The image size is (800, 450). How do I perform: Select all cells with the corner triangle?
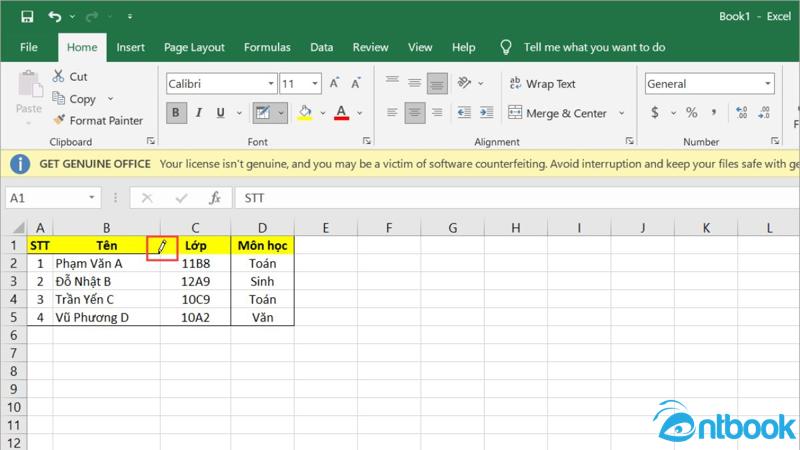click(18, 228)
